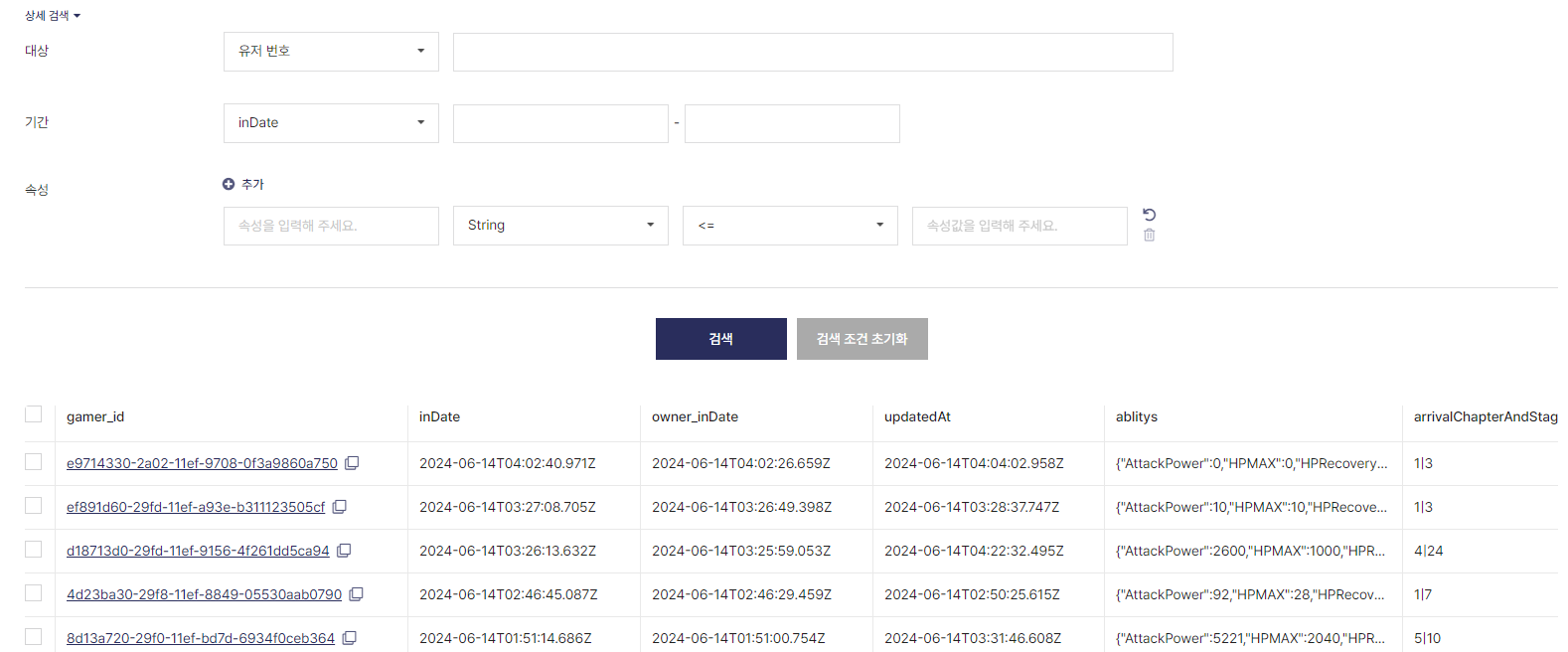
Task: Open gamer d18713d0-29fd-11ef-9156-4f261dd5ca94 link
Action: coord(198,551)
